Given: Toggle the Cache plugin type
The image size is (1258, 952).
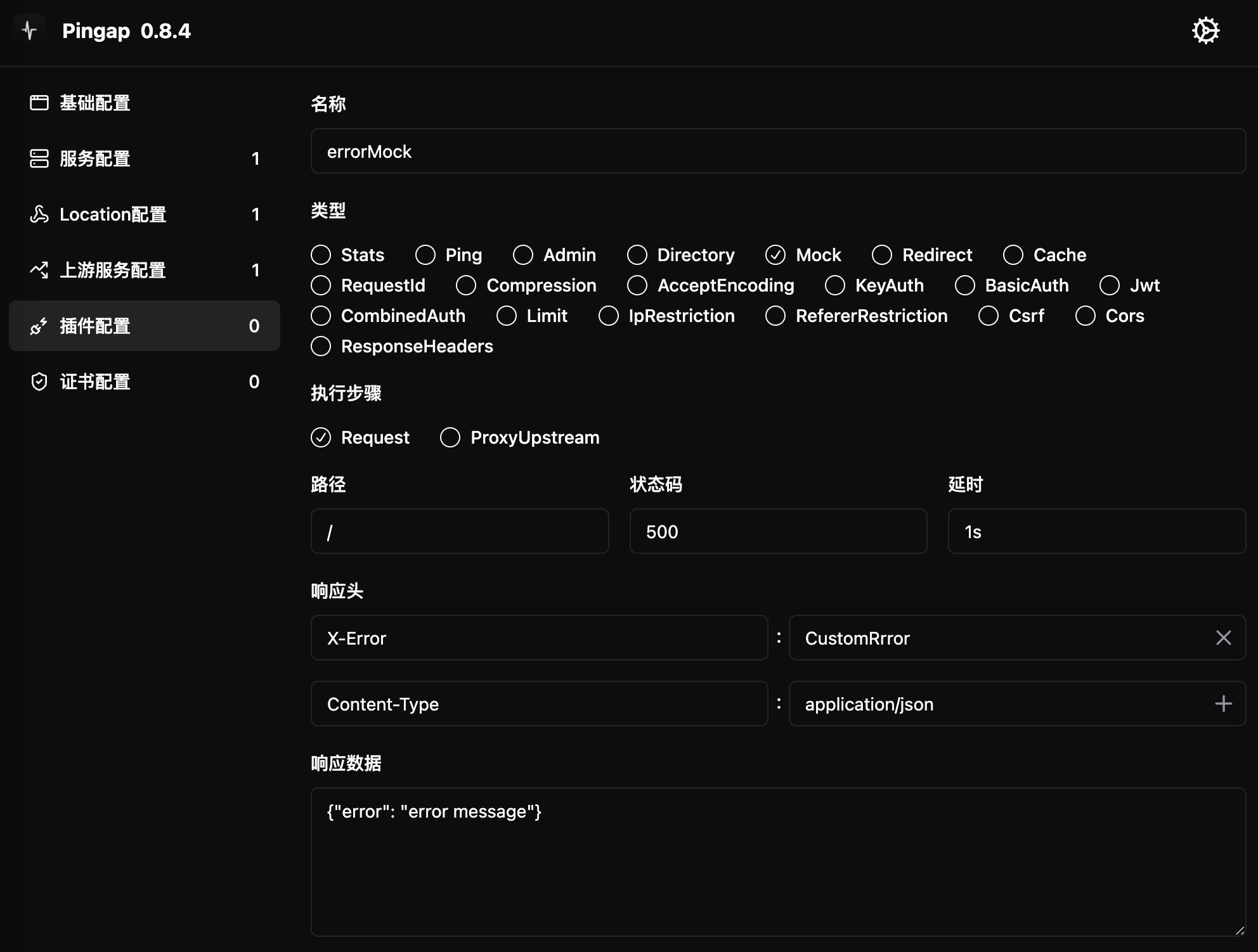Looking at the screenshot, I should [x=1014, y=255].
